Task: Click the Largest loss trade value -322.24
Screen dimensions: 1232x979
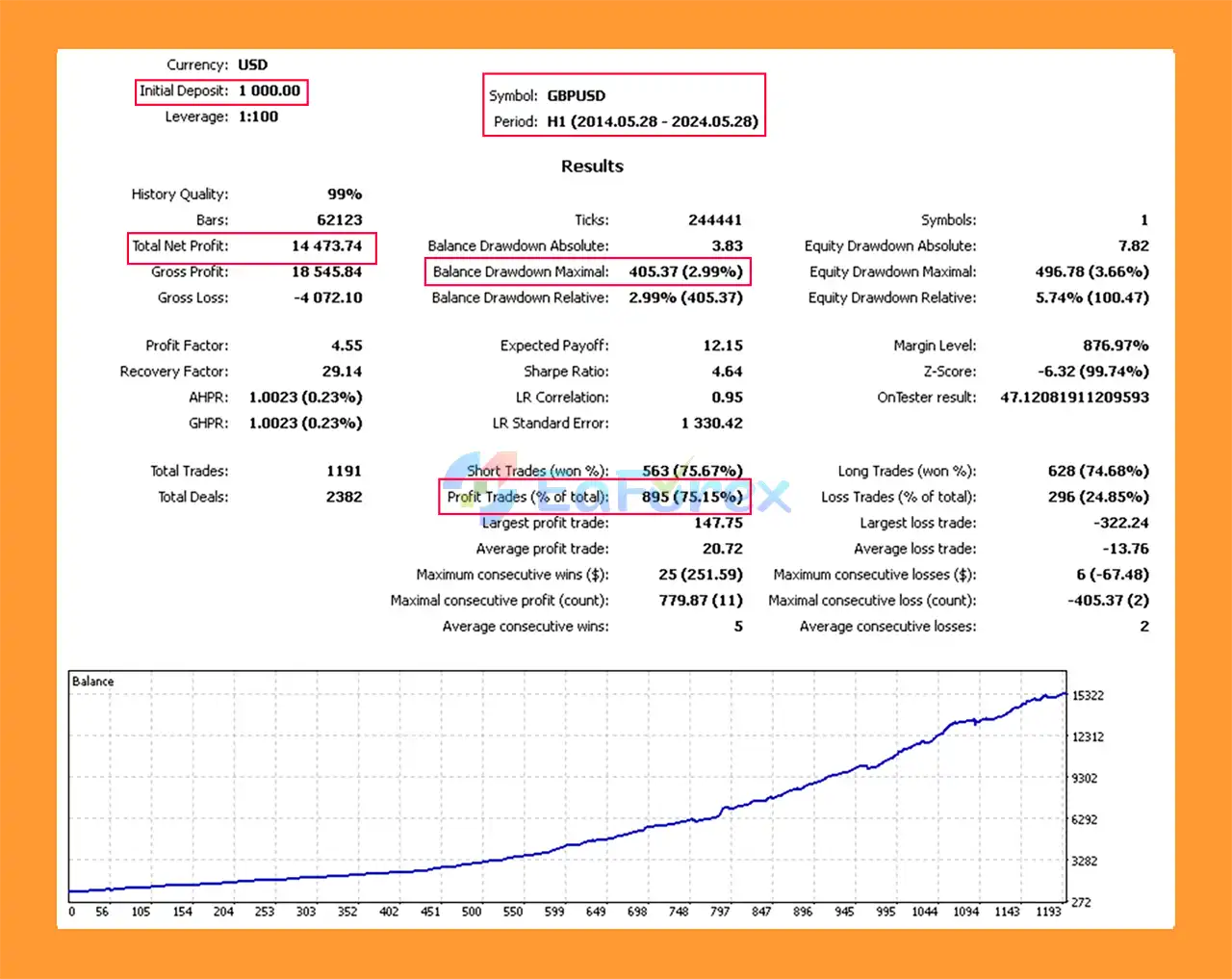Action: pyautogui.click(x=1120, y=523)
